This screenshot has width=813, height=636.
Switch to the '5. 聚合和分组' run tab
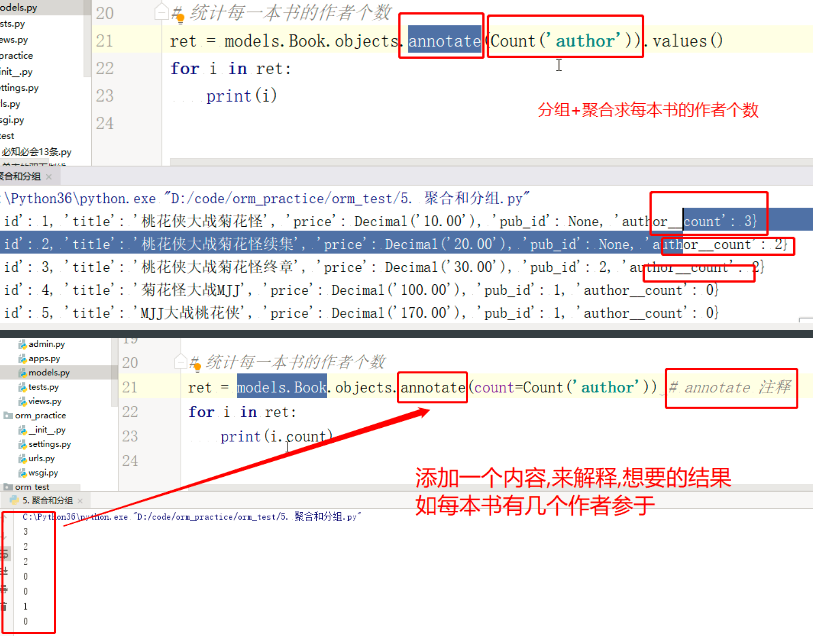tap(47, 500)
